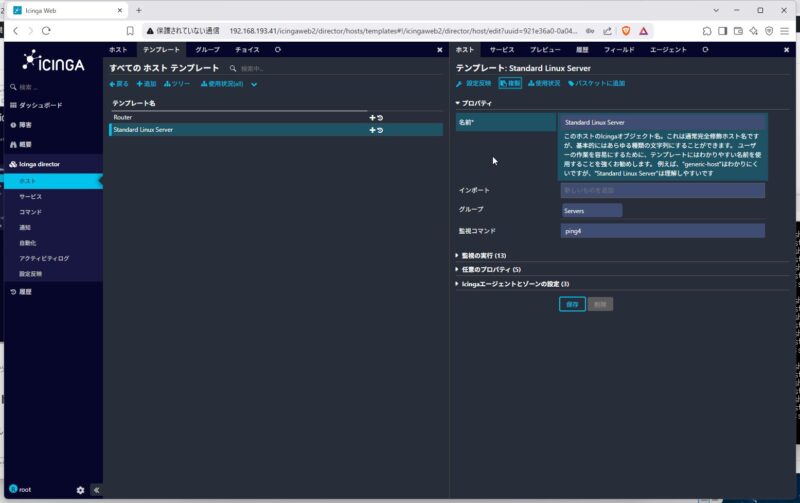Close the right pane with the X
This screenshot has width=800, height=503.
click(786, 50)
